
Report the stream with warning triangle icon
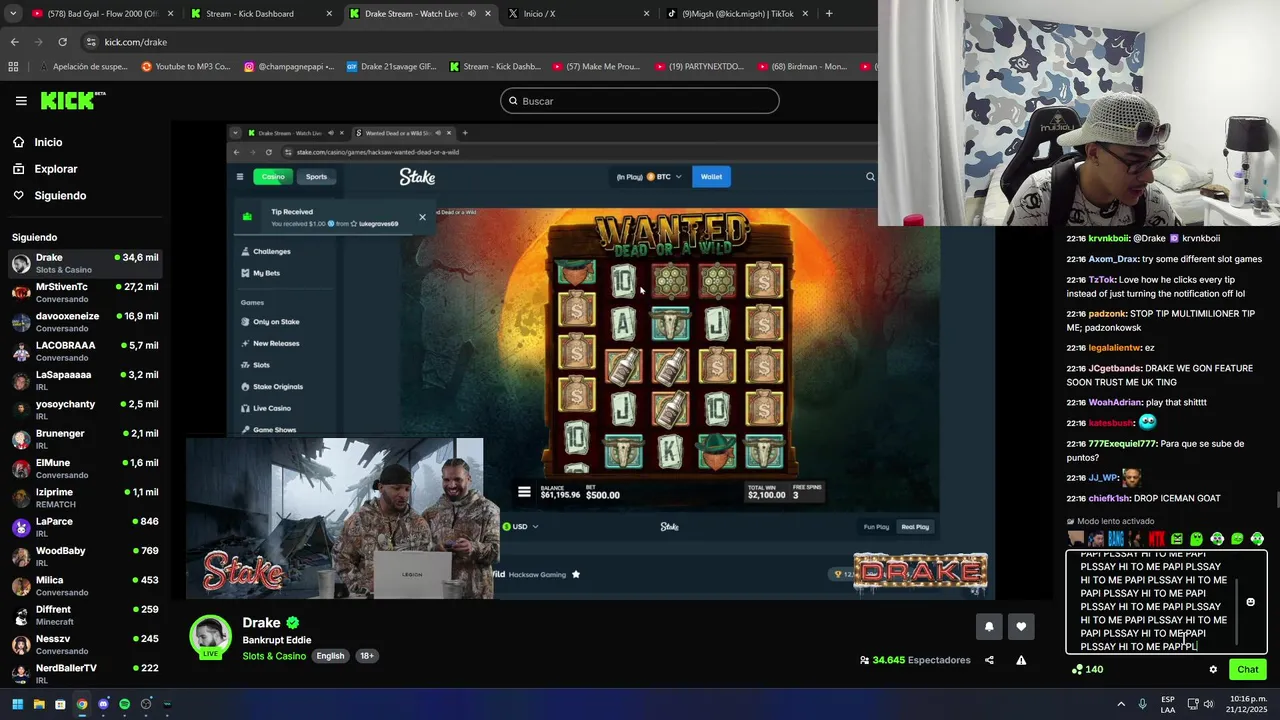(x=1021, y=660)
